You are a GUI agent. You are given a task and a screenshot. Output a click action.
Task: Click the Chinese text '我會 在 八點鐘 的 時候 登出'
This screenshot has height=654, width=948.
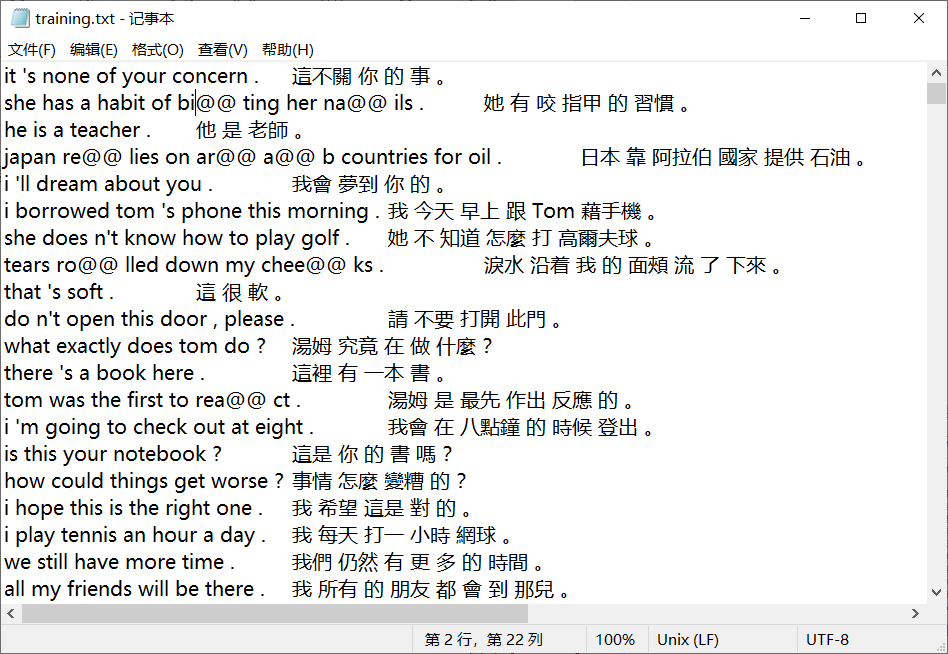tap(513, 427)
